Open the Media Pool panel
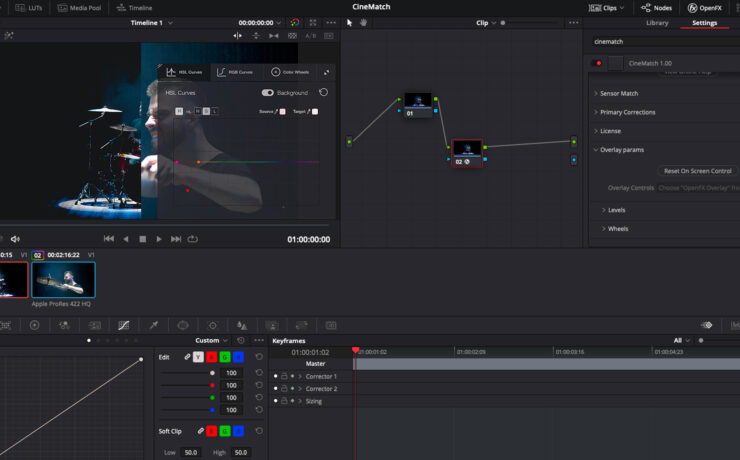This screenshot has height=460, width=740. point(79,8)
